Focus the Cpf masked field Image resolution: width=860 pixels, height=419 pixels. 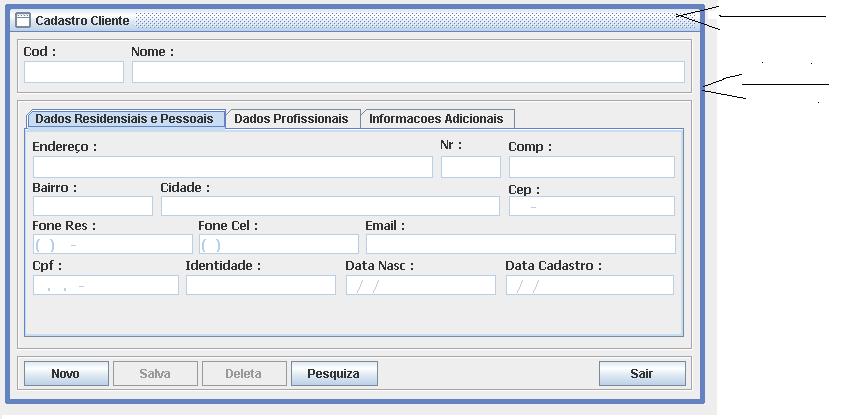pyautogui.click(x=105, y=285)
